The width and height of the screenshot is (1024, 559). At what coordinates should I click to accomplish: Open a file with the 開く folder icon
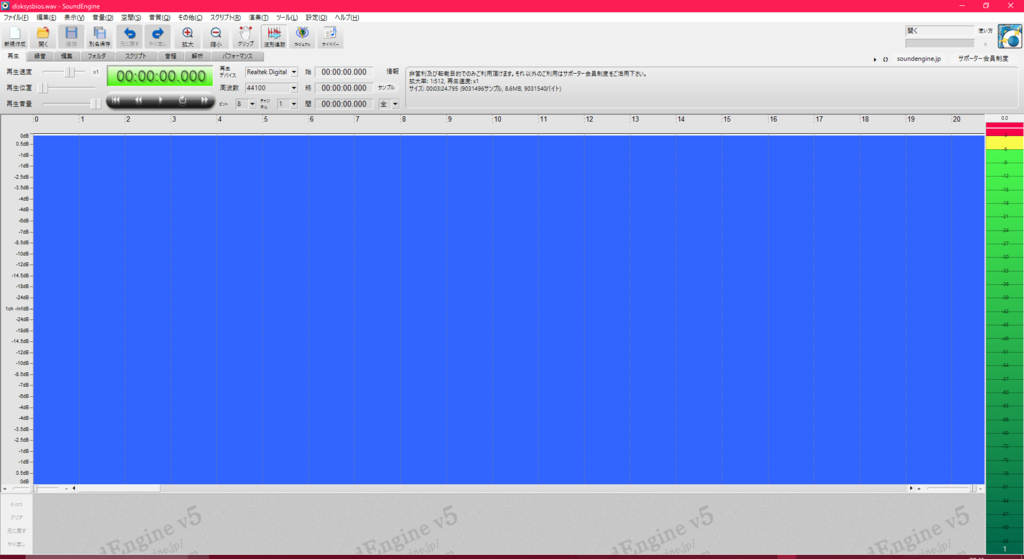tap(43, 37)
